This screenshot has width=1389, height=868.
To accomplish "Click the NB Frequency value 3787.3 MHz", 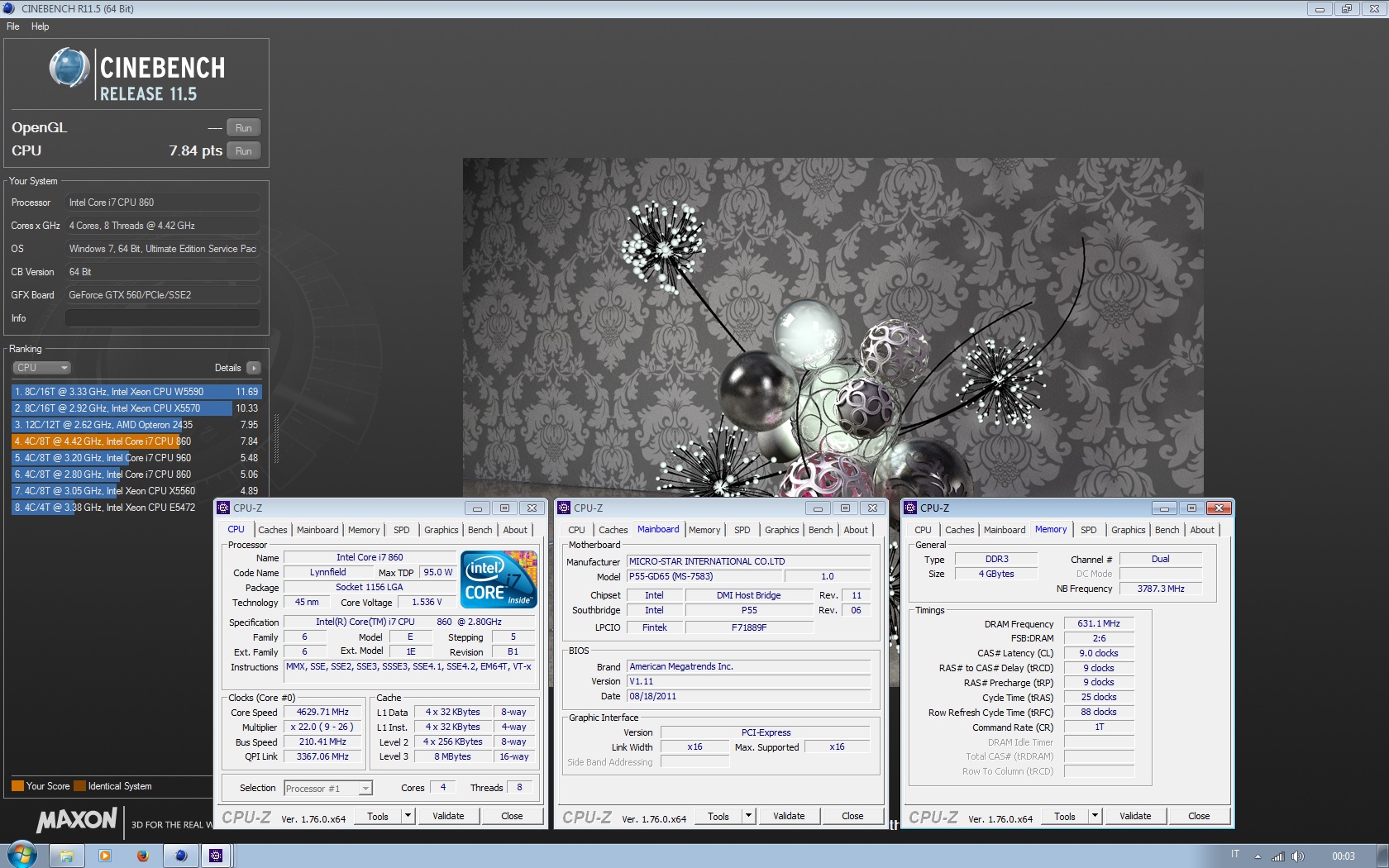I will tap(1161, 589).
